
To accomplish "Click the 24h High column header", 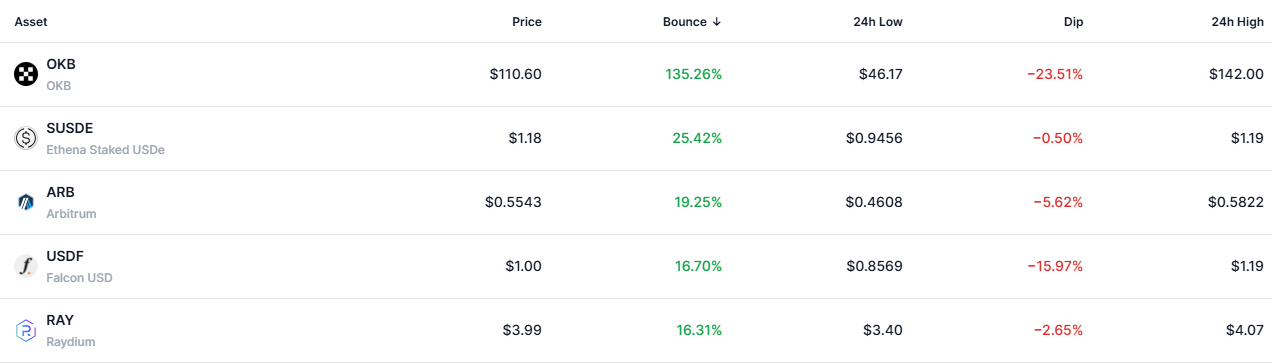I will (1237, 21).
